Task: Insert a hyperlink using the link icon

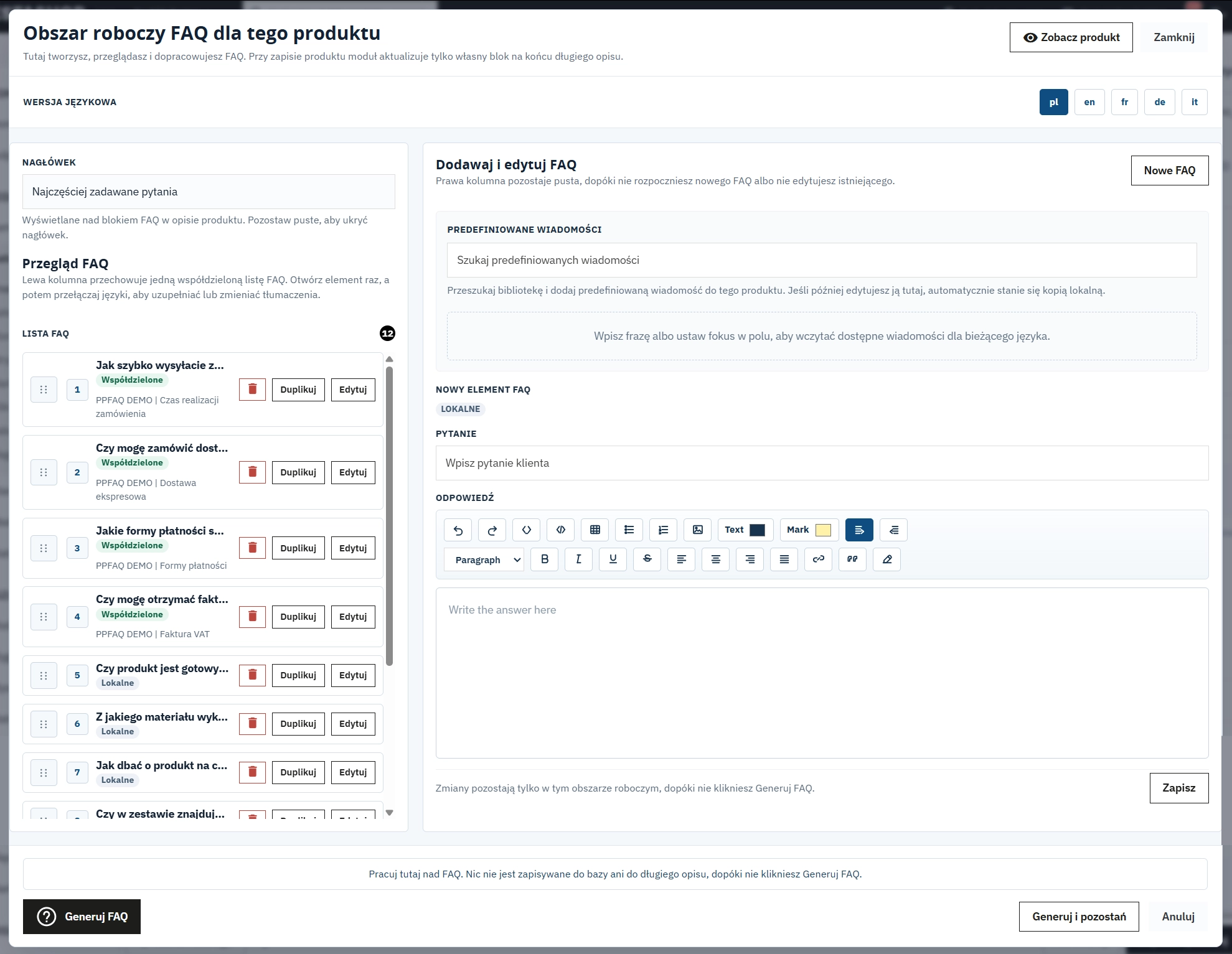Action: tap(818, 559)
